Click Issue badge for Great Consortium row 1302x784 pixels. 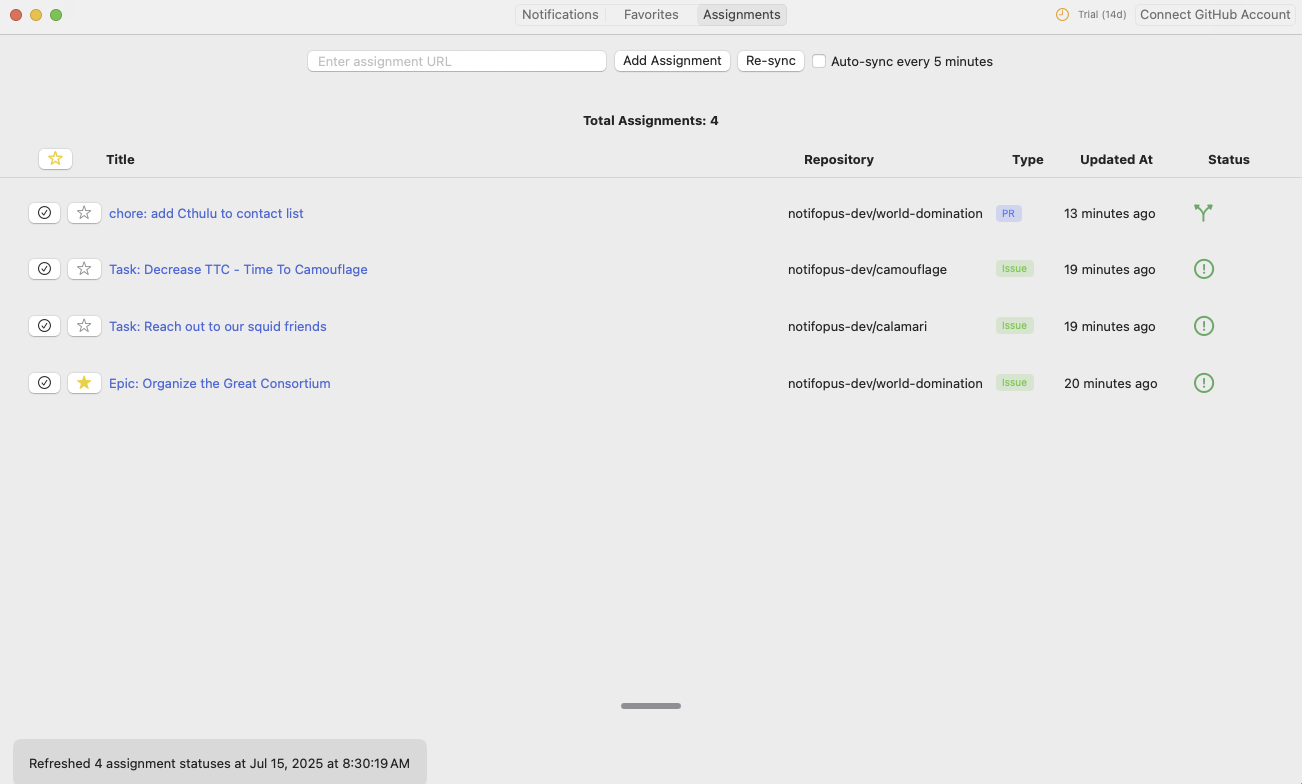1014,383
